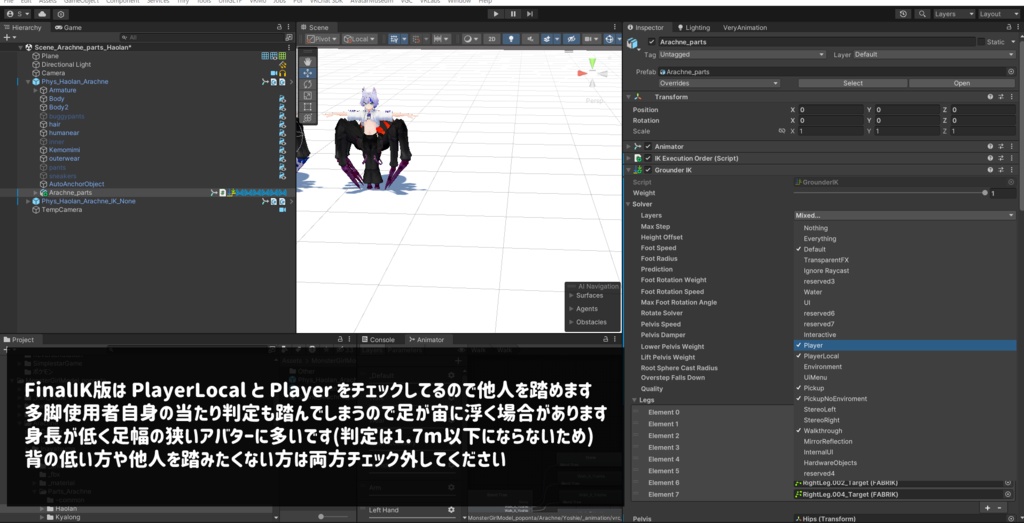Click the scale constrain proportions link icon

(x=781, y=131)
